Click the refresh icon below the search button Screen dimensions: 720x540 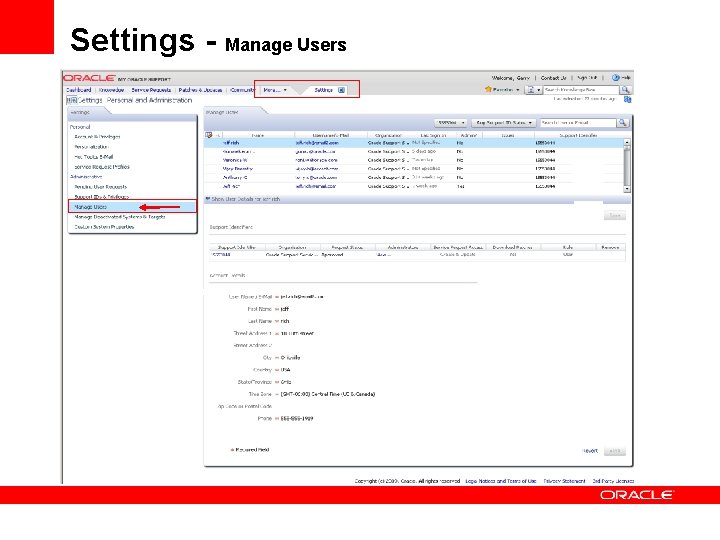click(628, 99)
